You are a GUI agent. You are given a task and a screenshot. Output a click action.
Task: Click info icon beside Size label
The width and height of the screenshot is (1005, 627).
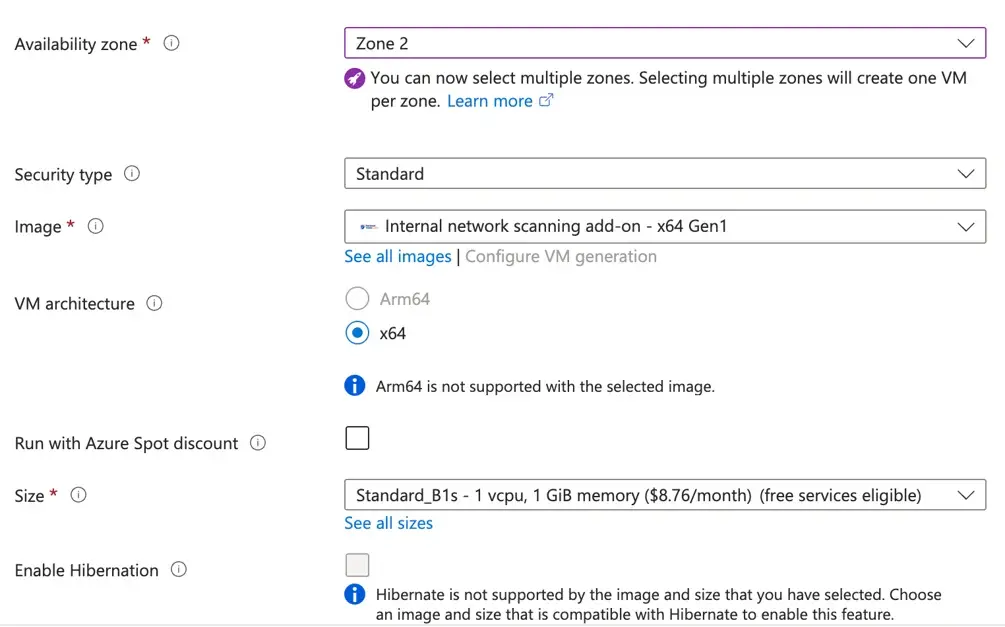coord(78,495)
